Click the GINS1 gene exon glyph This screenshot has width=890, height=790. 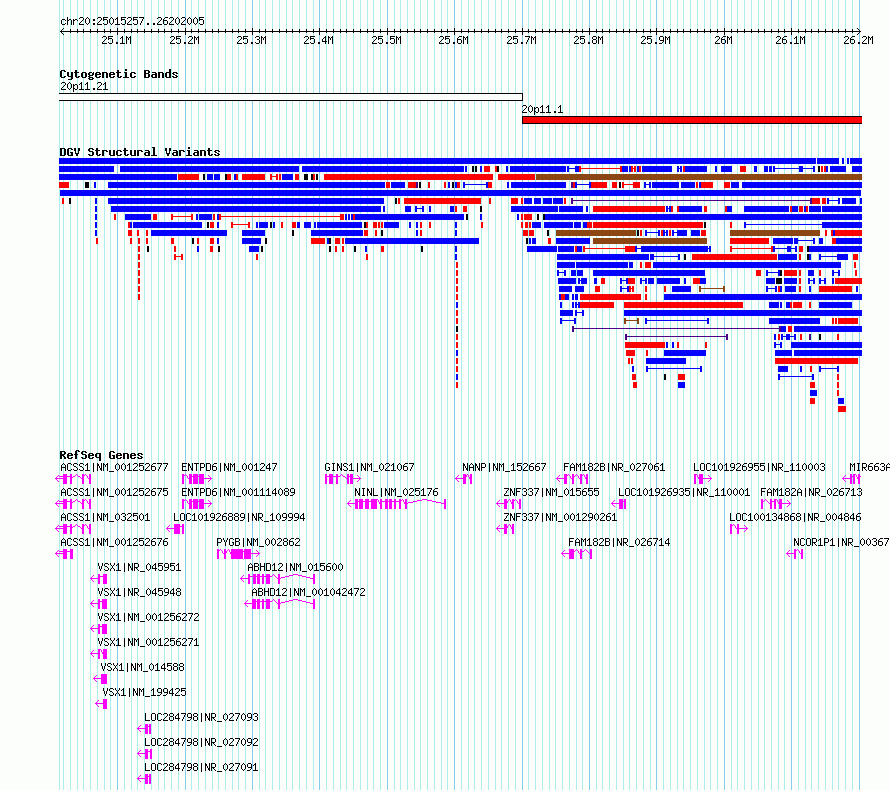point(342,479)
